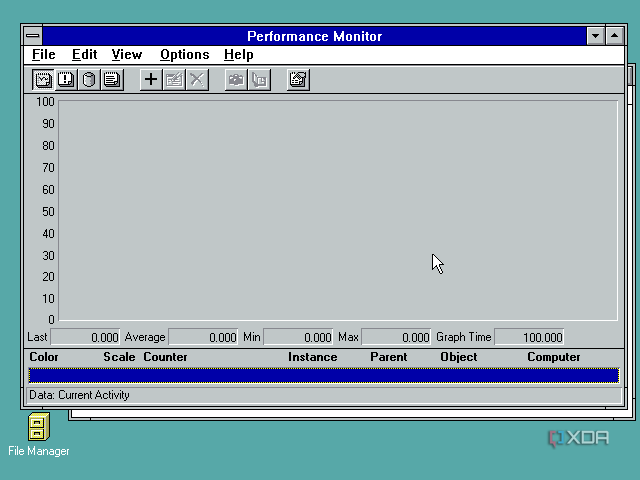Open the Options menu
Viewport: 640px width, 480px height.
pos(184,55)
